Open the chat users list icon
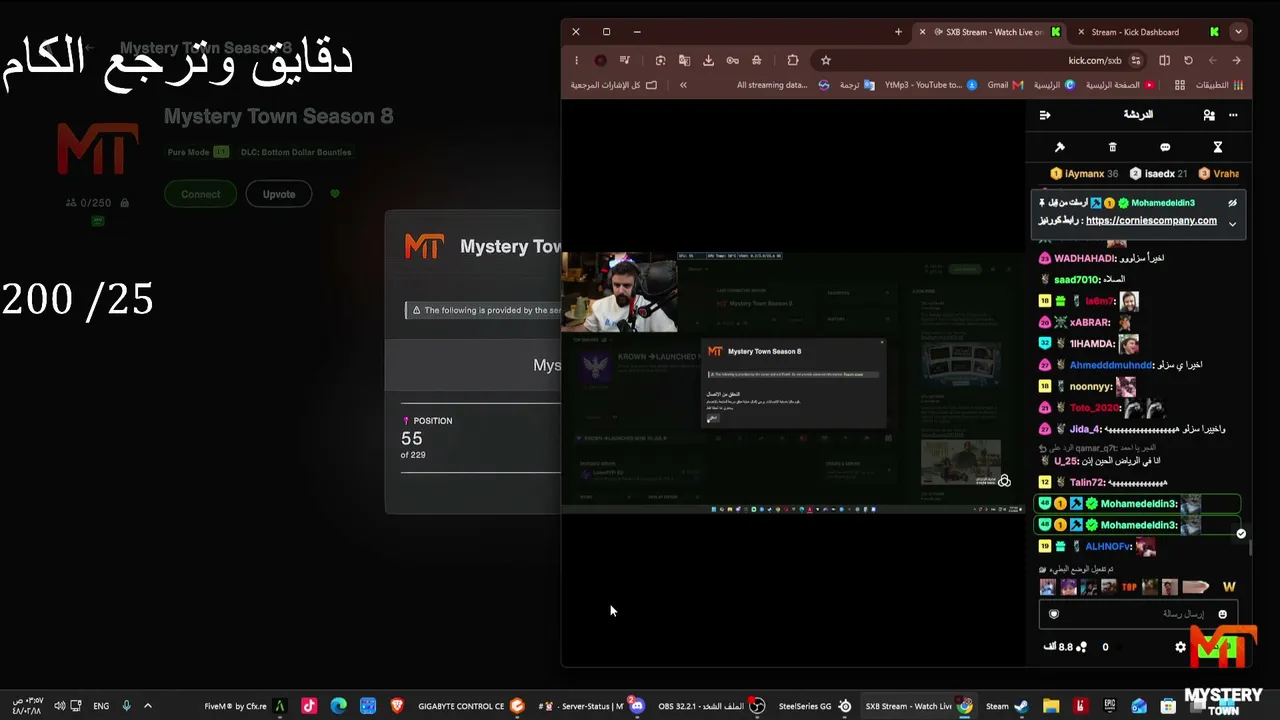Viewport: 1280px width, 720px height. (1209, 115)
